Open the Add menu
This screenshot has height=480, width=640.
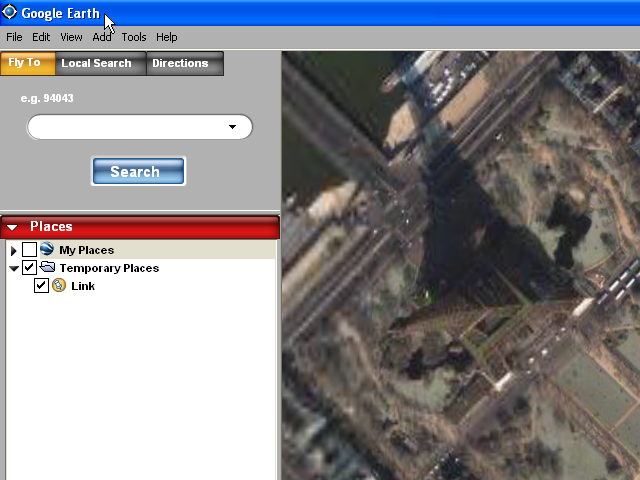coord(102,37)
